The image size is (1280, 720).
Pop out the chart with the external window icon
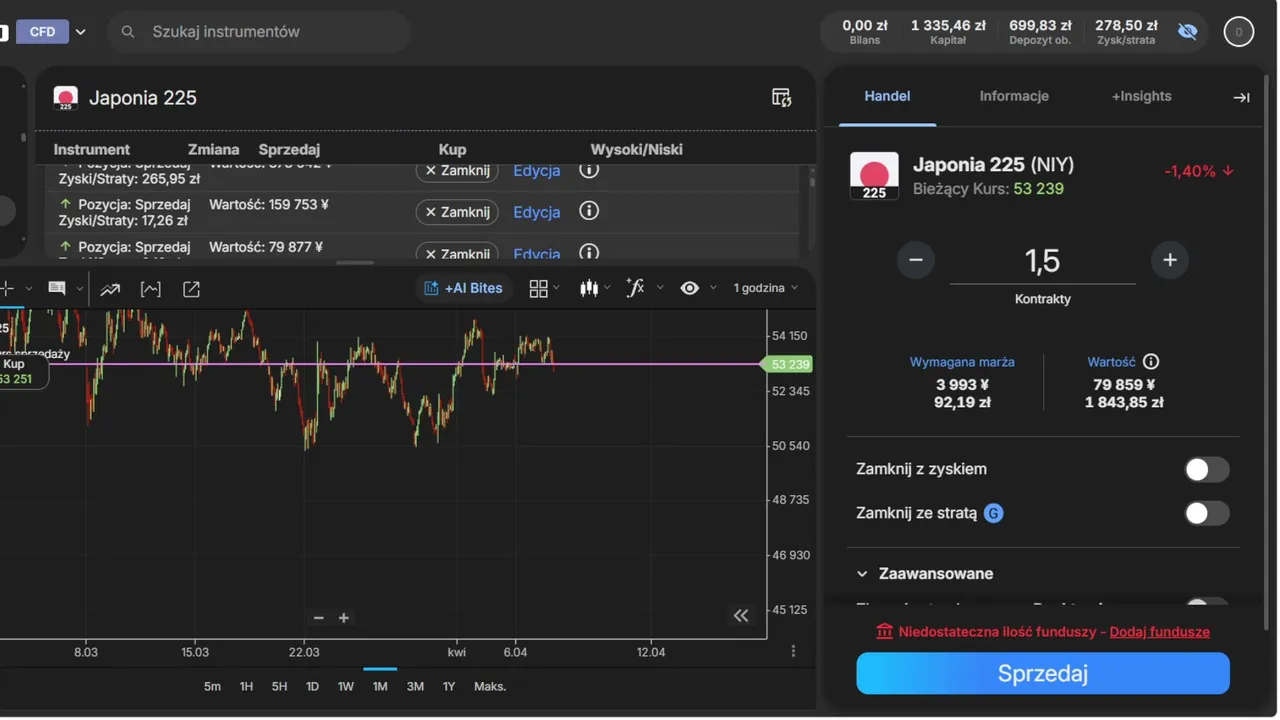coord(191,289)
